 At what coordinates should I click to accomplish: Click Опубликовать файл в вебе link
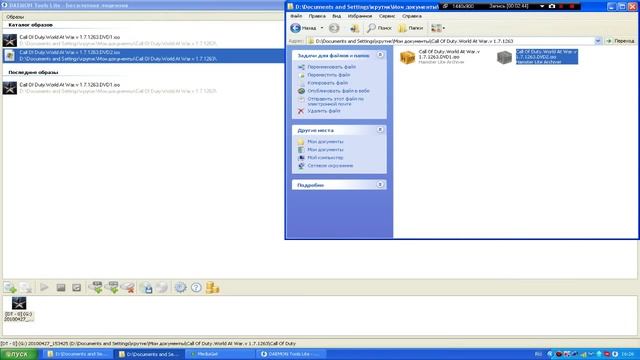[x=338, y=91]
